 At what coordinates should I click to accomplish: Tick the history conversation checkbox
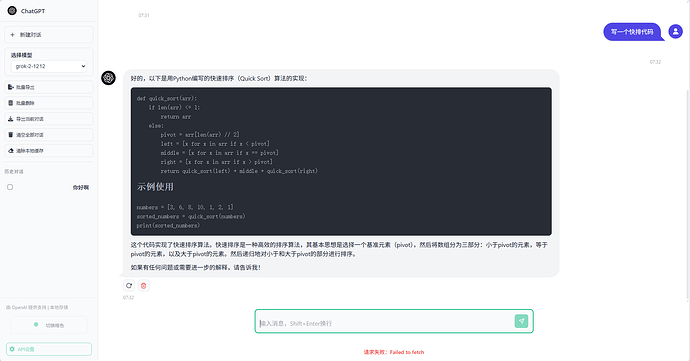click(10, 187)
